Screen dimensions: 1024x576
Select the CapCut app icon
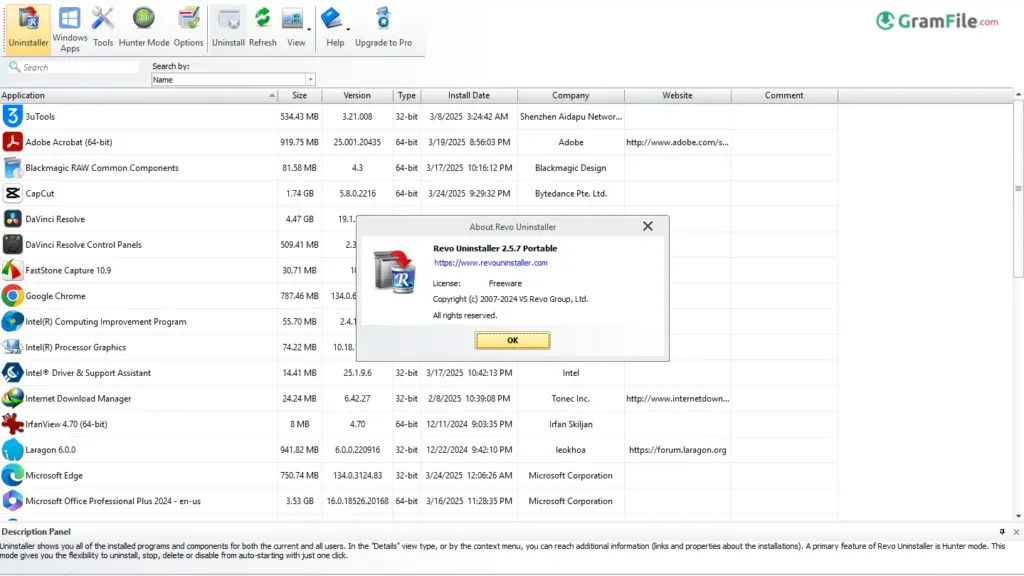(x=12, y=193)
